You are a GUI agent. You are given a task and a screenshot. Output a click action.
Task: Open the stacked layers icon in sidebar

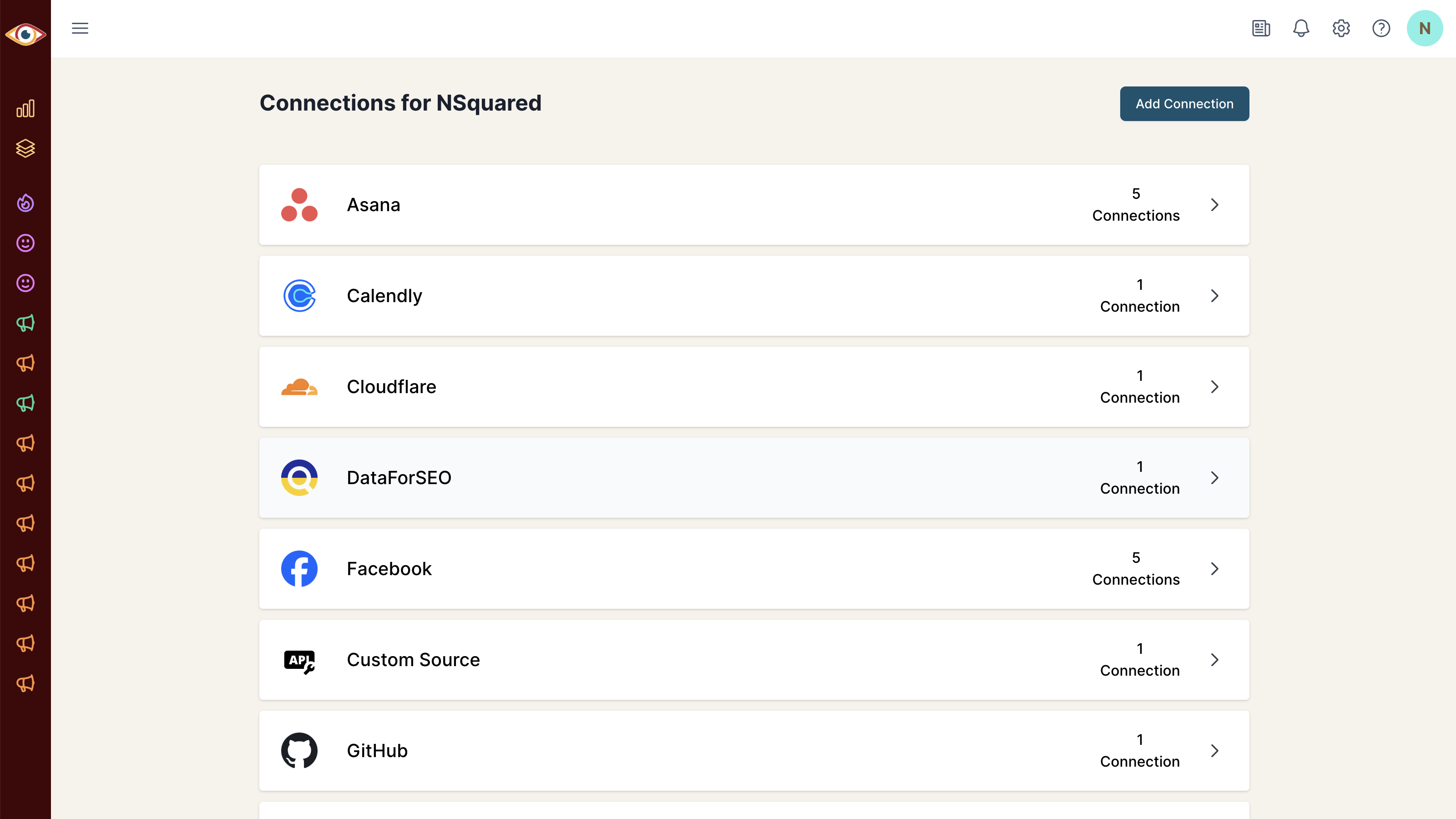(25, 149)
